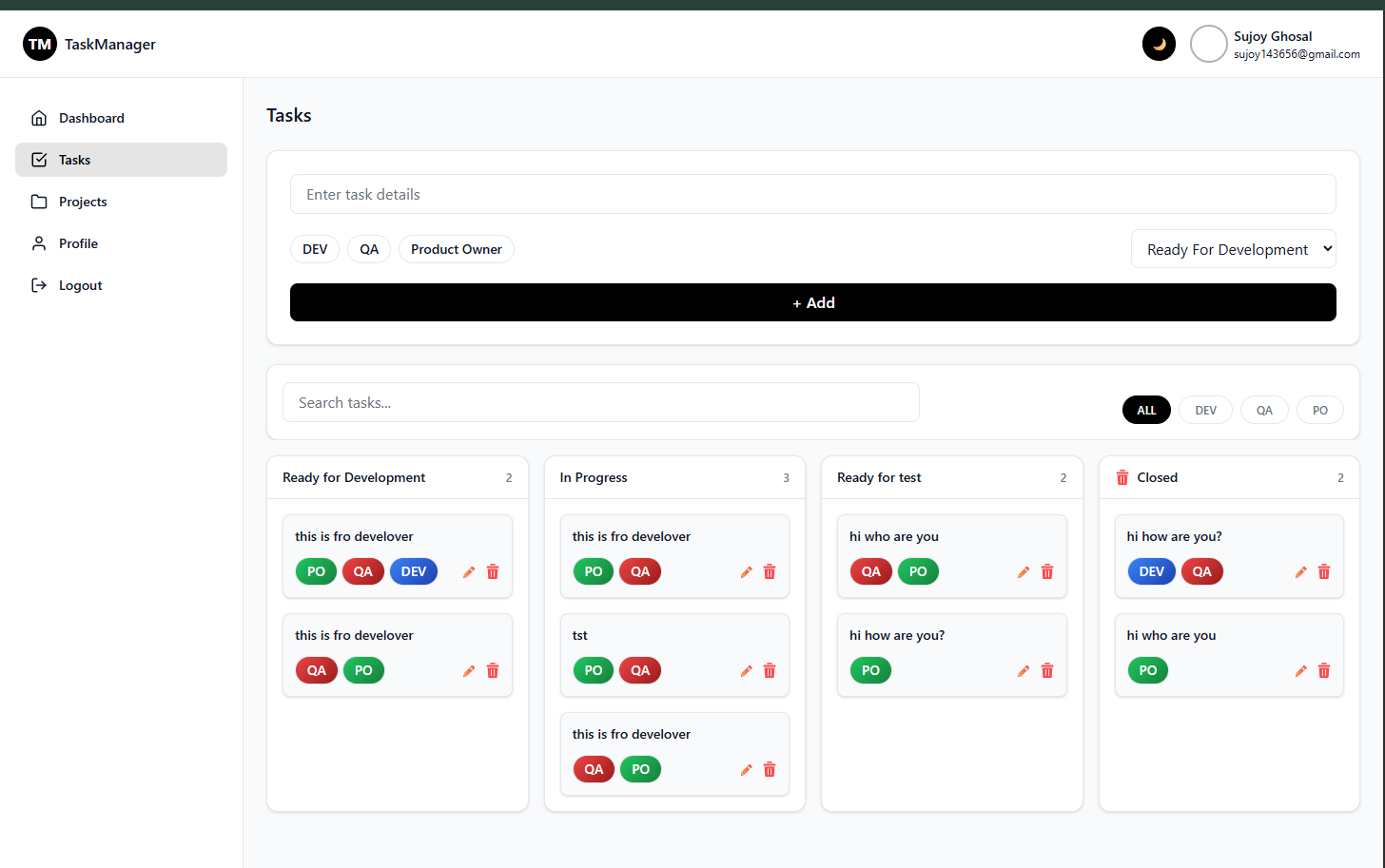Click inside the Search tasks field
Image resolution: width=1385 pixels, height=868 pixels.
pos(600,402)
